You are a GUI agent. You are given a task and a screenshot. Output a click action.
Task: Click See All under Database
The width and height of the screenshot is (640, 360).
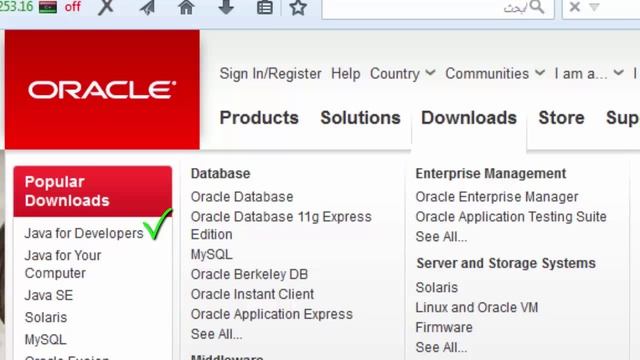[216, 334]
